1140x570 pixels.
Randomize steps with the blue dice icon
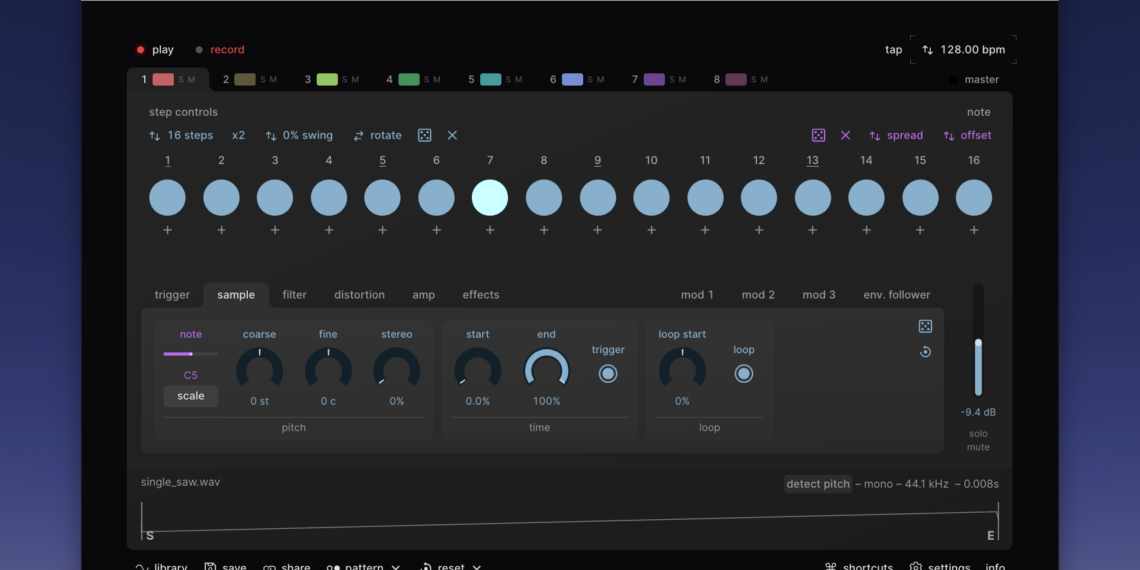pos(424,135)
